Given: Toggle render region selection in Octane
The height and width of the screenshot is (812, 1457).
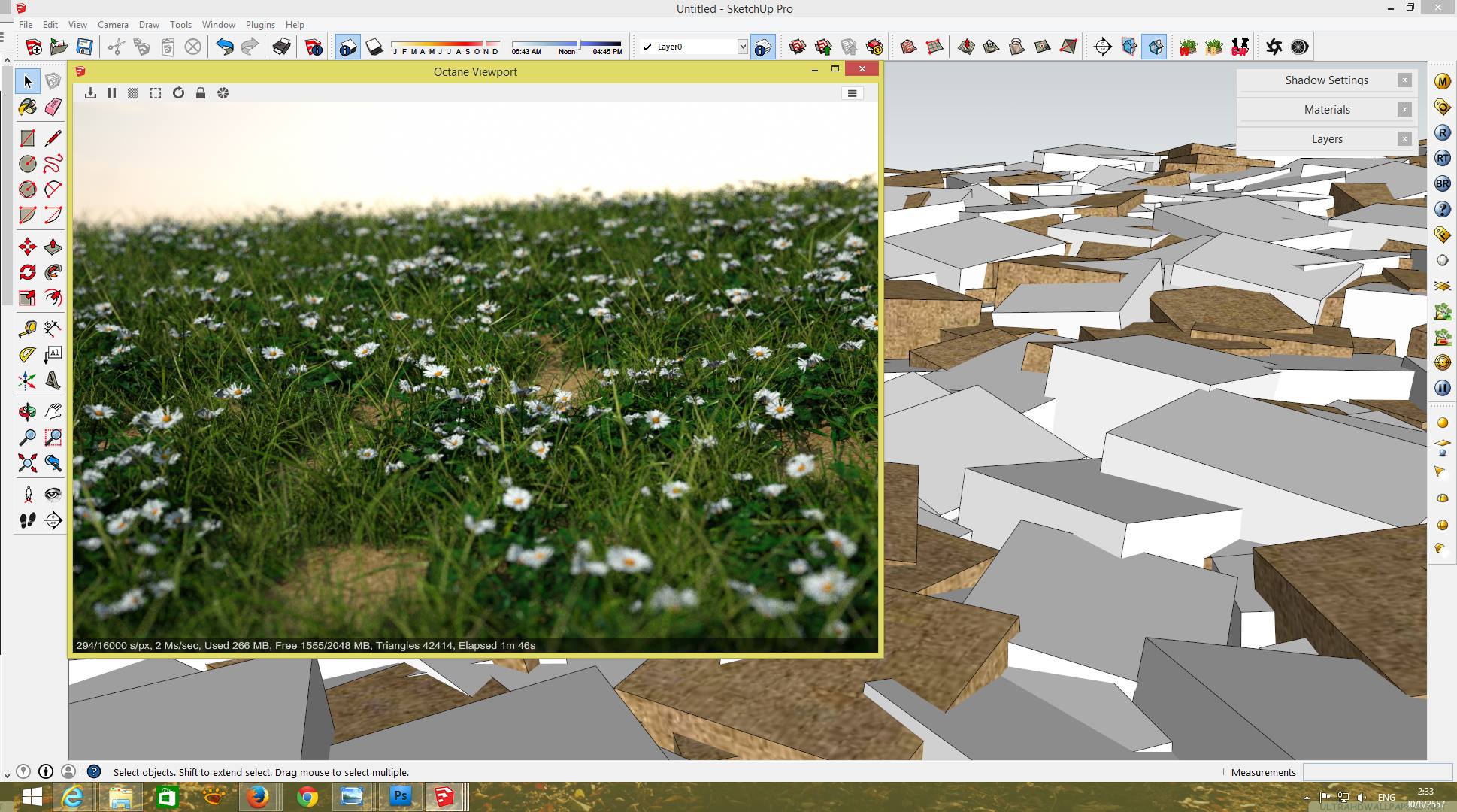Looking at the screenshot, I should click(x=156, y=93).
